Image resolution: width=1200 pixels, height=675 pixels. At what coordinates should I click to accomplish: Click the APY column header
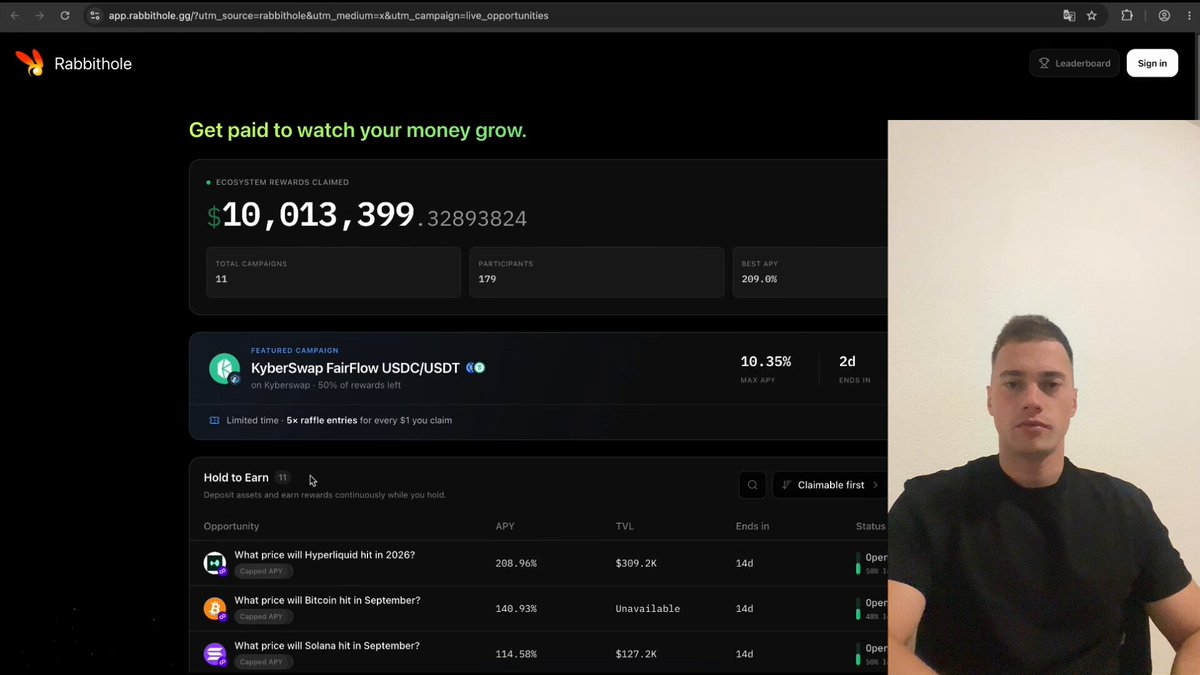click(505, 526)
